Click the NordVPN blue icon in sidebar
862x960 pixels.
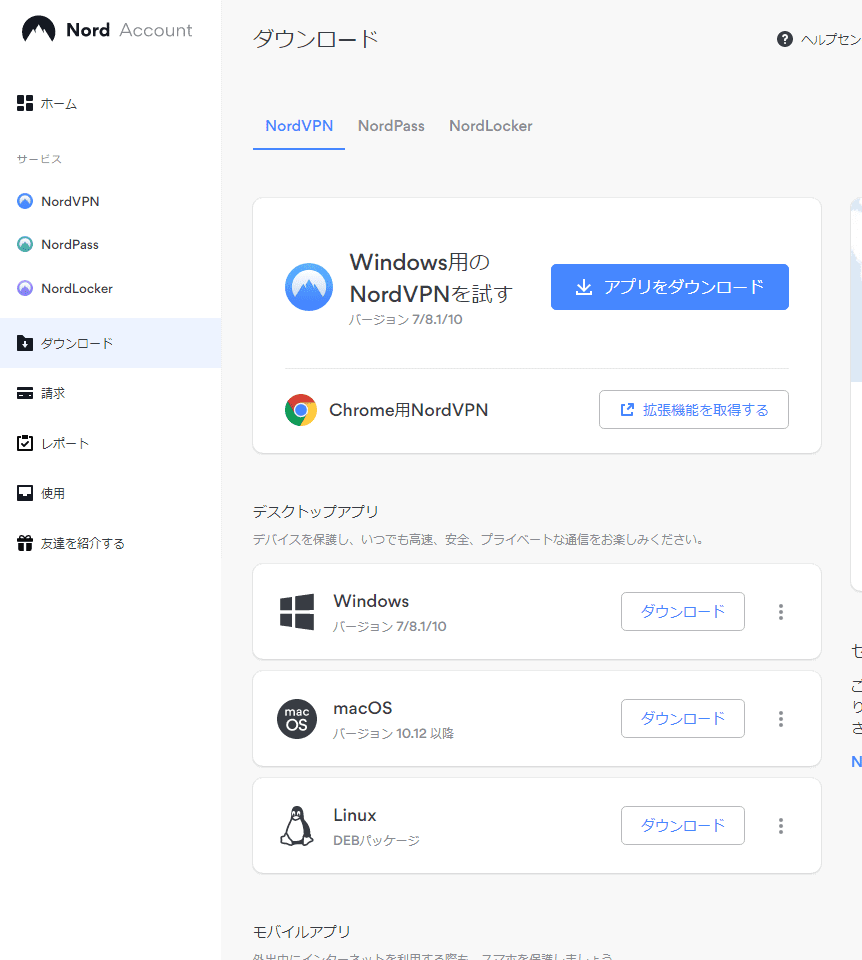click(25, 201)
